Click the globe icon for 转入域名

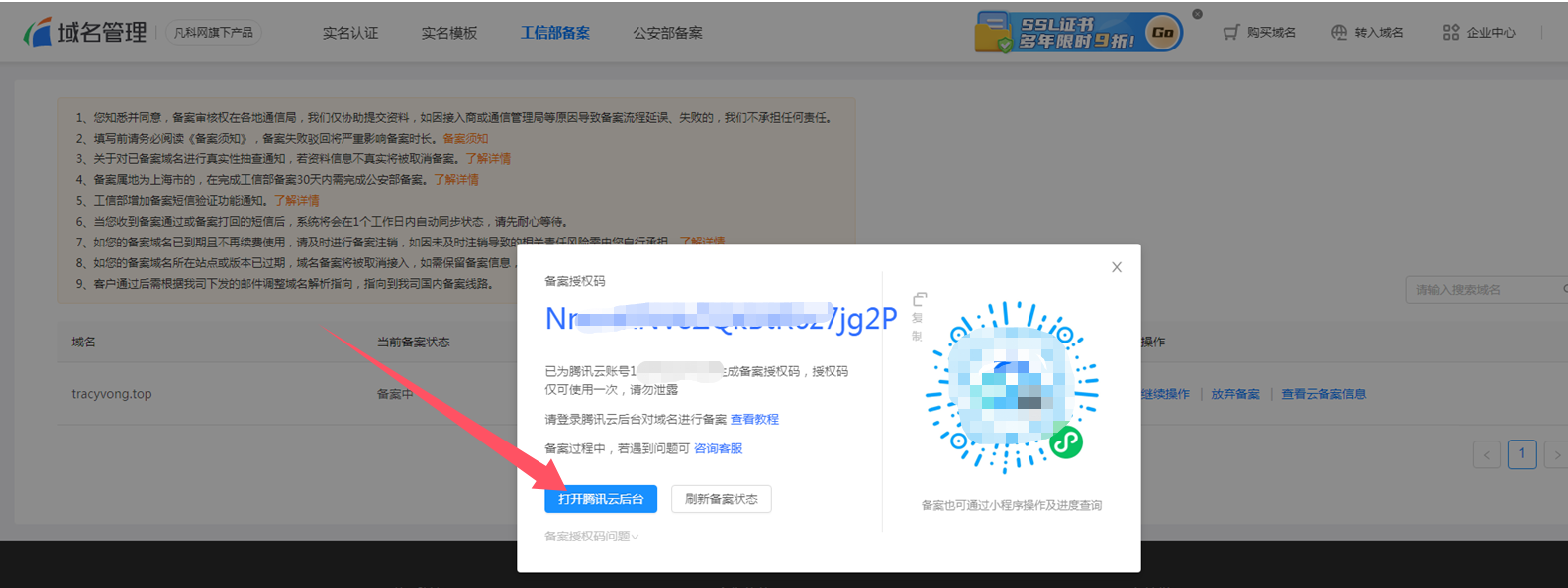coord(1339,33)
